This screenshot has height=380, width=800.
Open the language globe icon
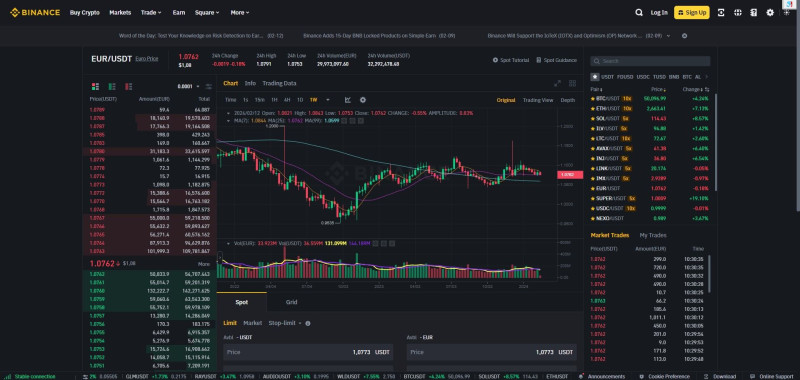pyautogui.click(x=737, y=13)
